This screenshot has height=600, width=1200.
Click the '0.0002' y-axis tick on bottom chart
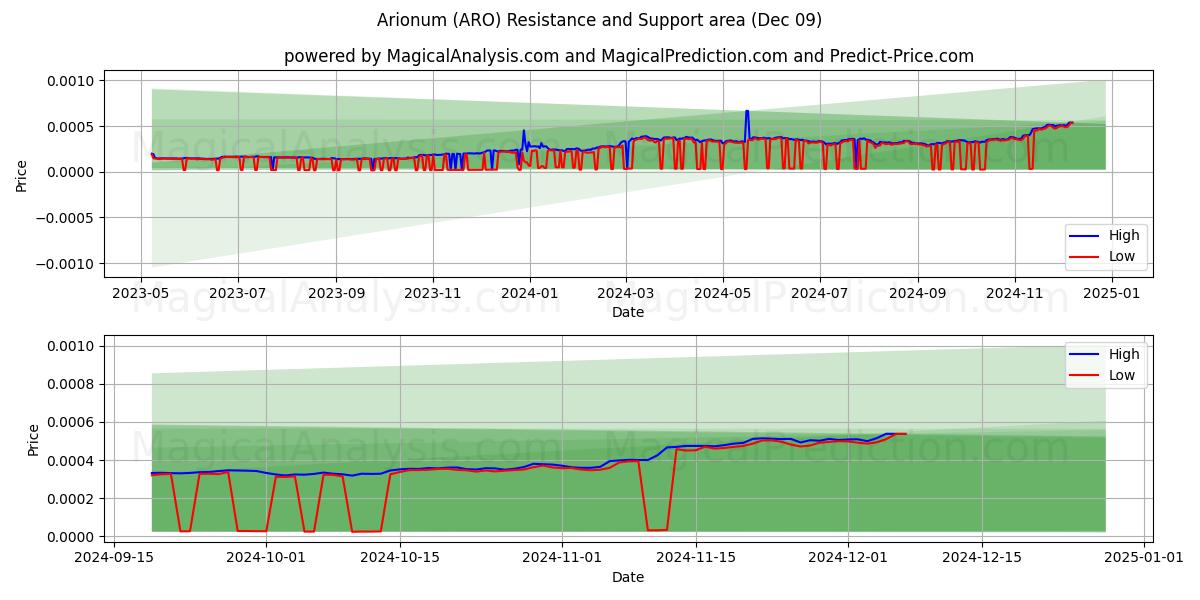click(72, 499)
